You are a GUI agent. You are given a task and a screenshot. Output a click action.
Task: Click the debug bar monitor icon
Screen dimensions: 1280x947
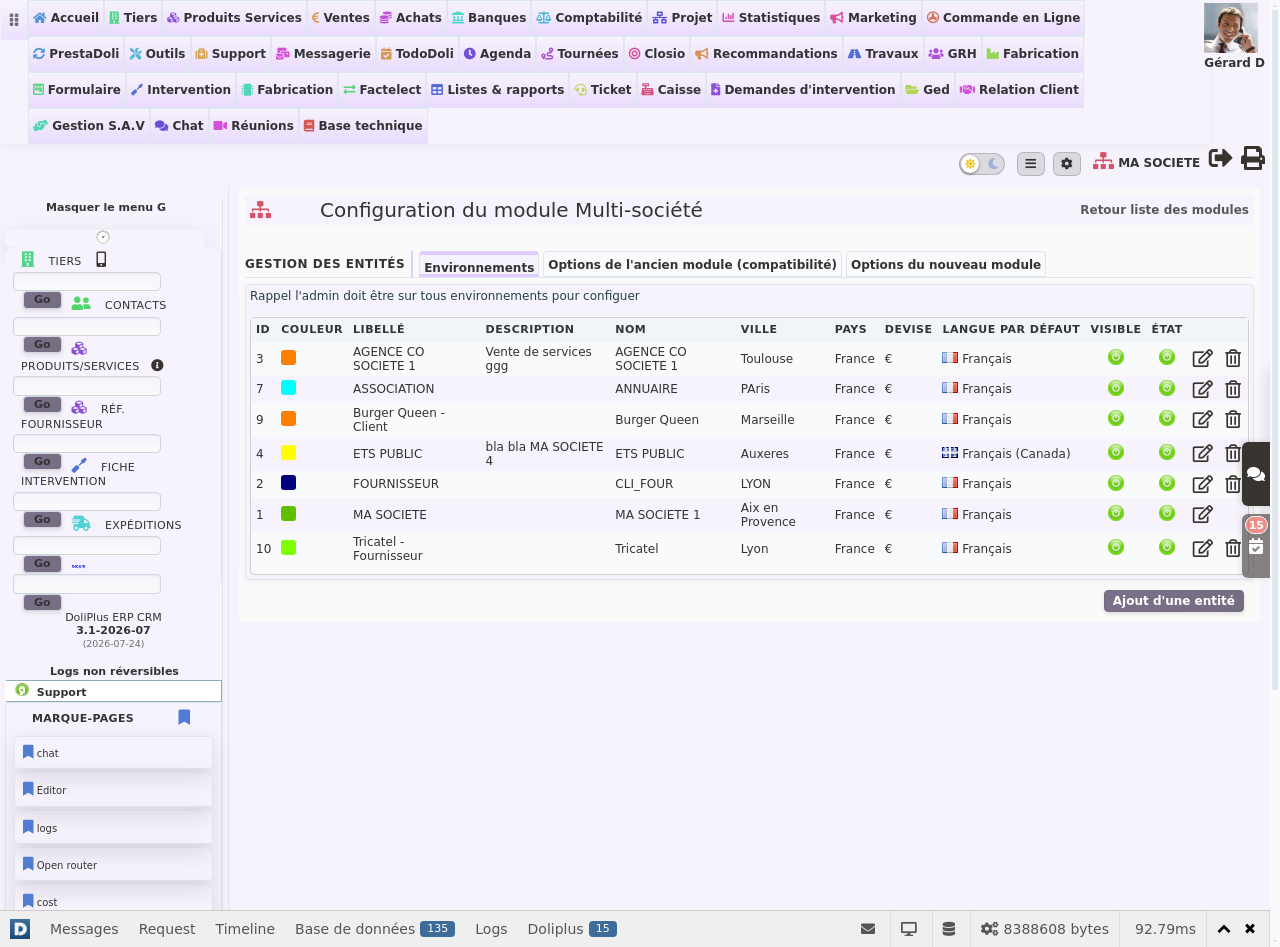coord(909,929)
